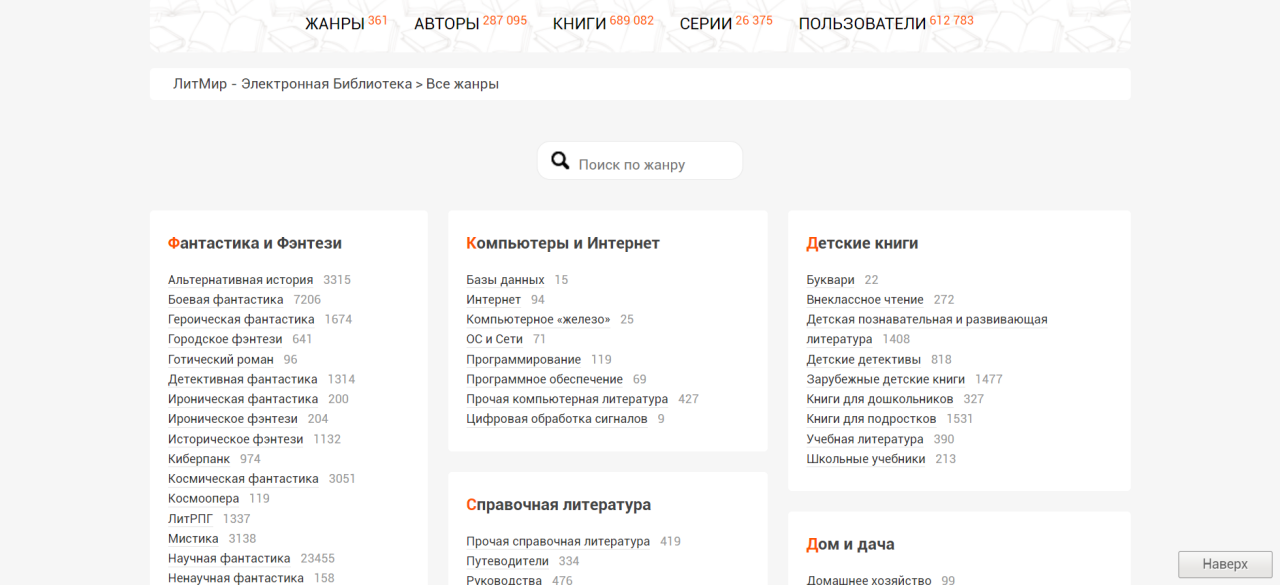Open the ПОЛЬЗОВАТЕЛИ section
The image size is (1280, 585).
[x=862, y=24]
